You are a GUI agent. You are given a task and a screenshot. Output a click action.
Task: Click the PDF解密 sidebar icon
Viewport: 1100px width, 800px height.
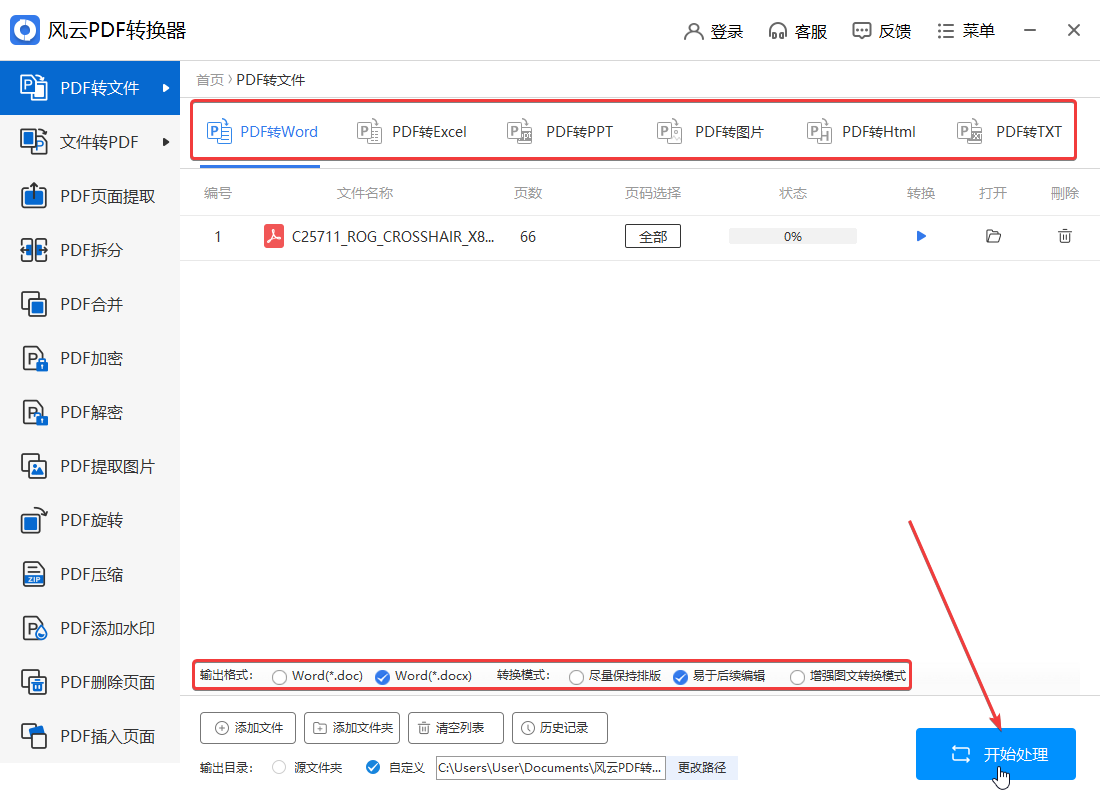34,412
